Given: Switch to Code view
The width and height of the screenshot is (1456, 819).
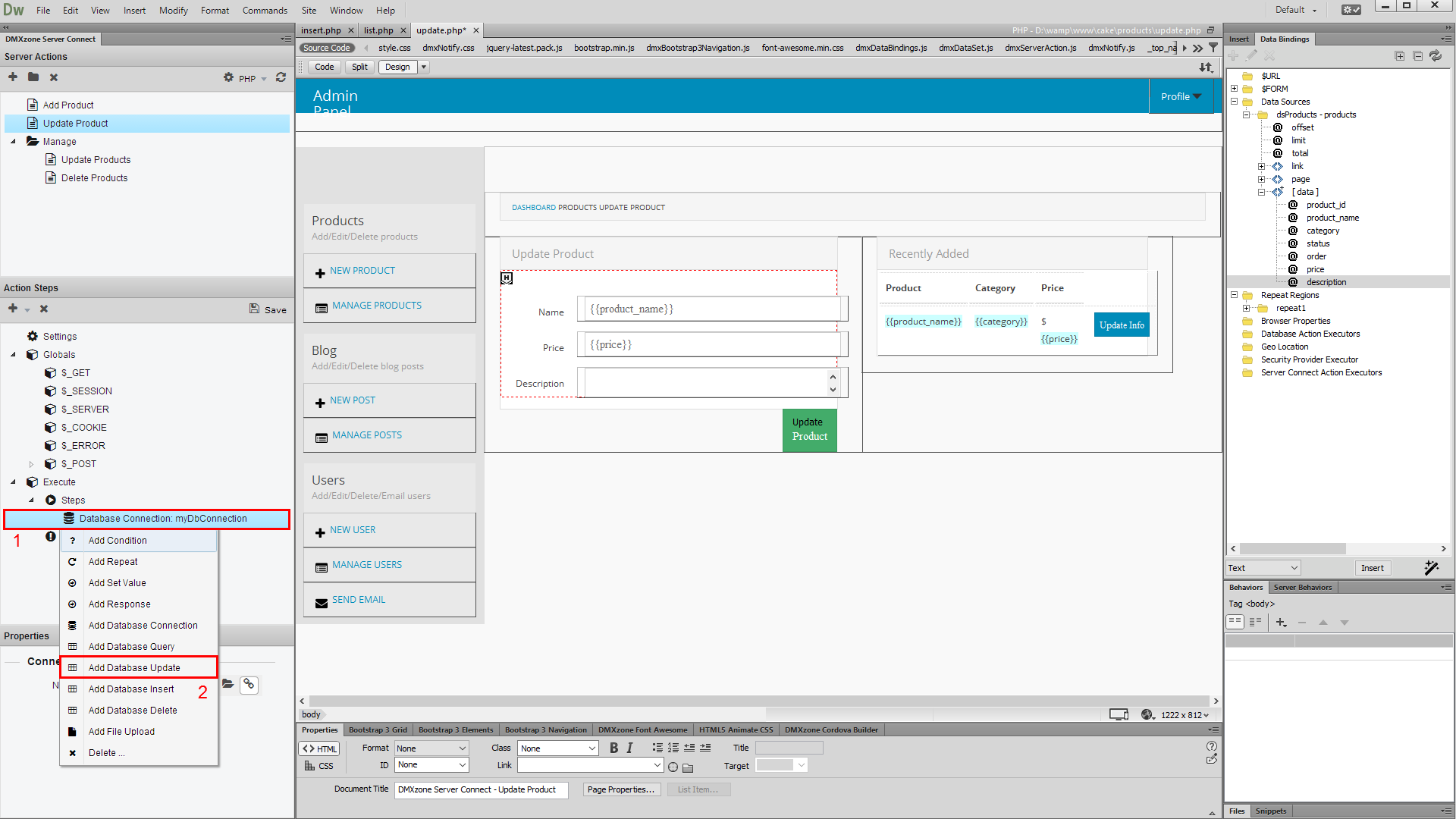Looking at the screenshot, I should [x=325, y=67].
